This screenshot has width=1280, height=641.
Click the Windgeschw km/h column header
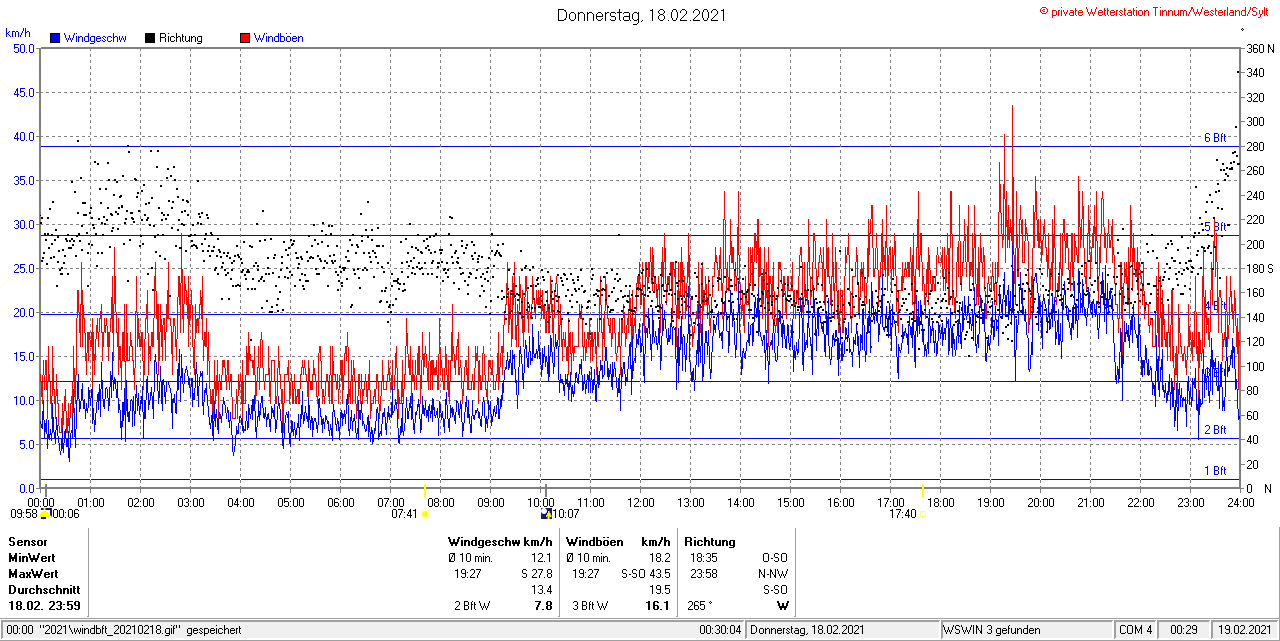pos(500,542)
